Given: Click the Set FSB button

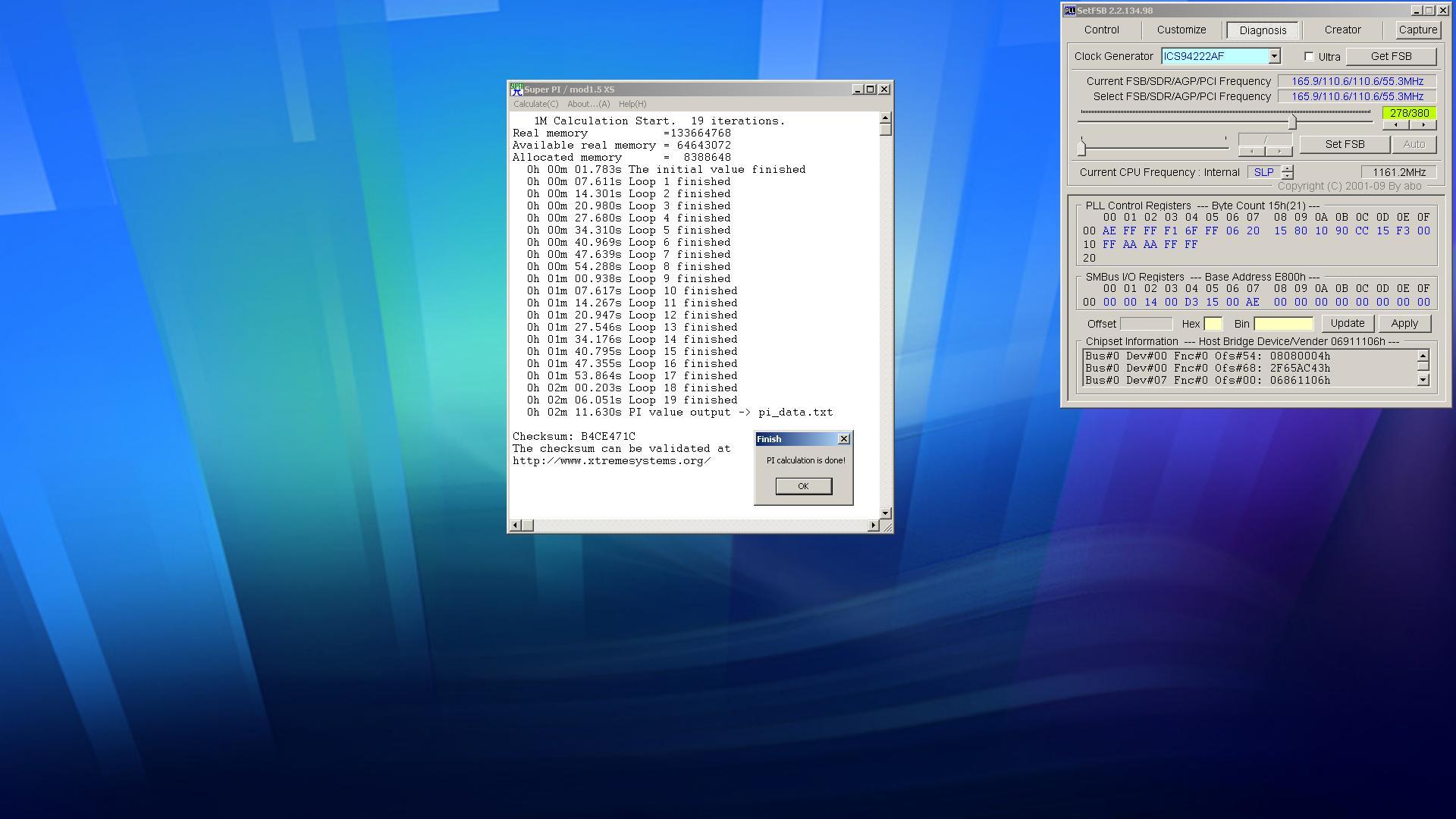Looking at the screenshot, I should (1345, 144).
